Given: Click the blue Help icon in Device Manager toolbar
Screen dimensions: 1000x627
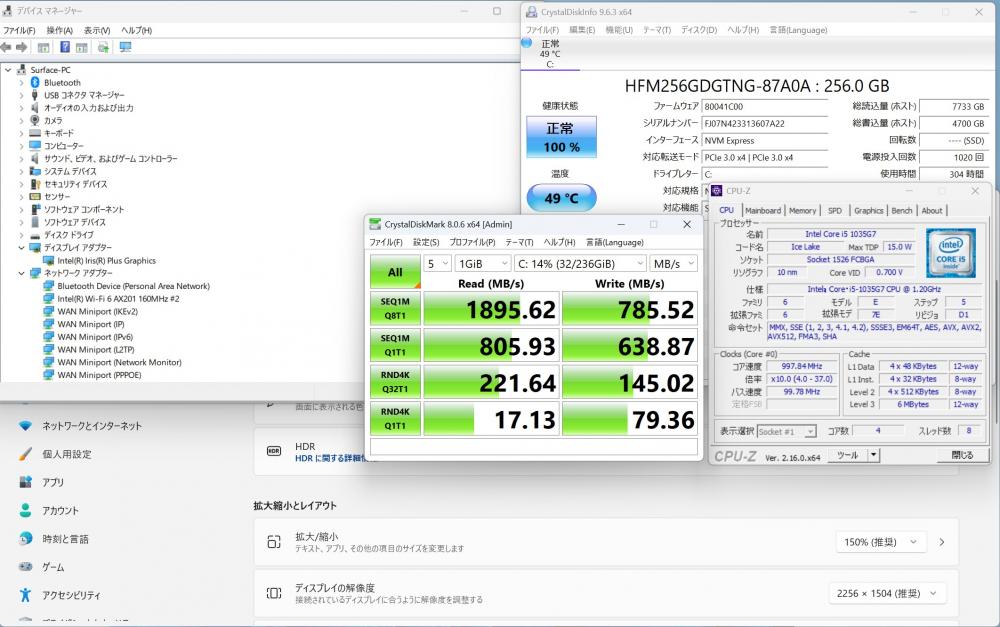Looking at the screenshot, I should point(65,47).
